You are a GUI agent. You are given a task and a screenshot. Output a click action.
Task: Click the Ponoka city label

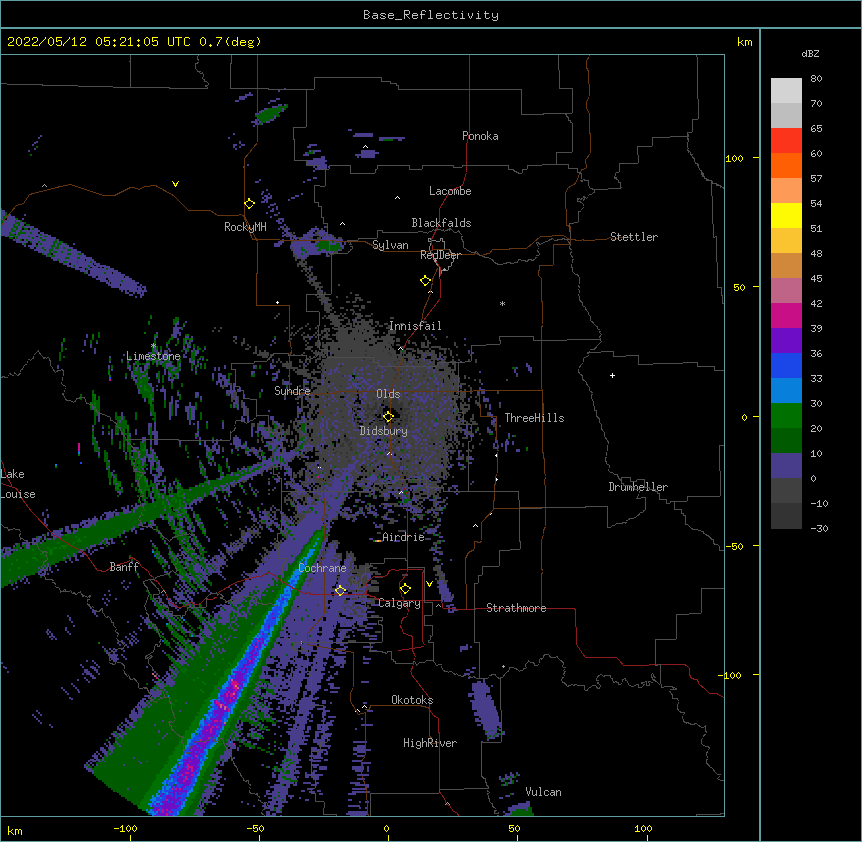[x=480, y=136]
